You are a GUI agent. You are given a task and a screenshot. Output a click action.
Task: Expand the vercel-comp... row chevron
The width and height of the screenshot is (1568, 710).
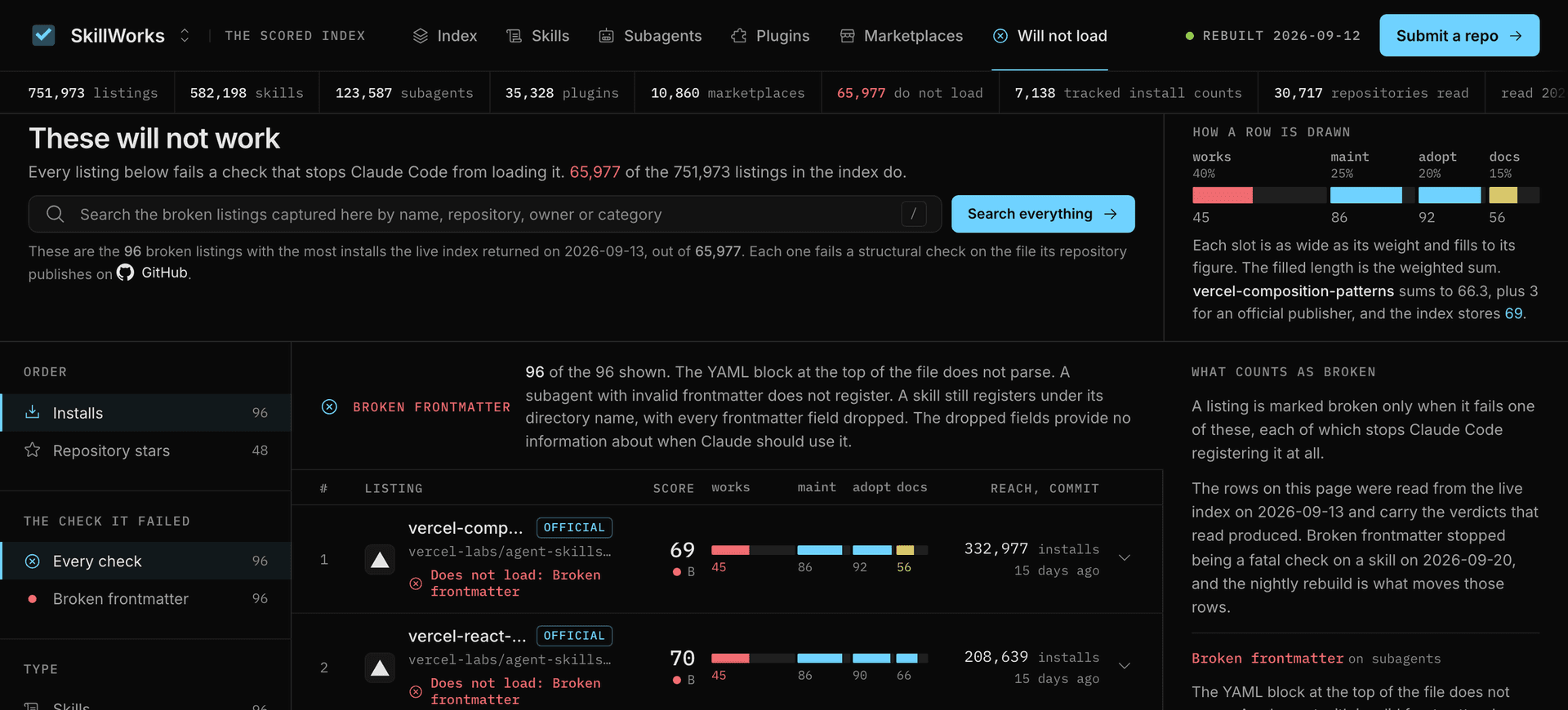coord(1125,558)
